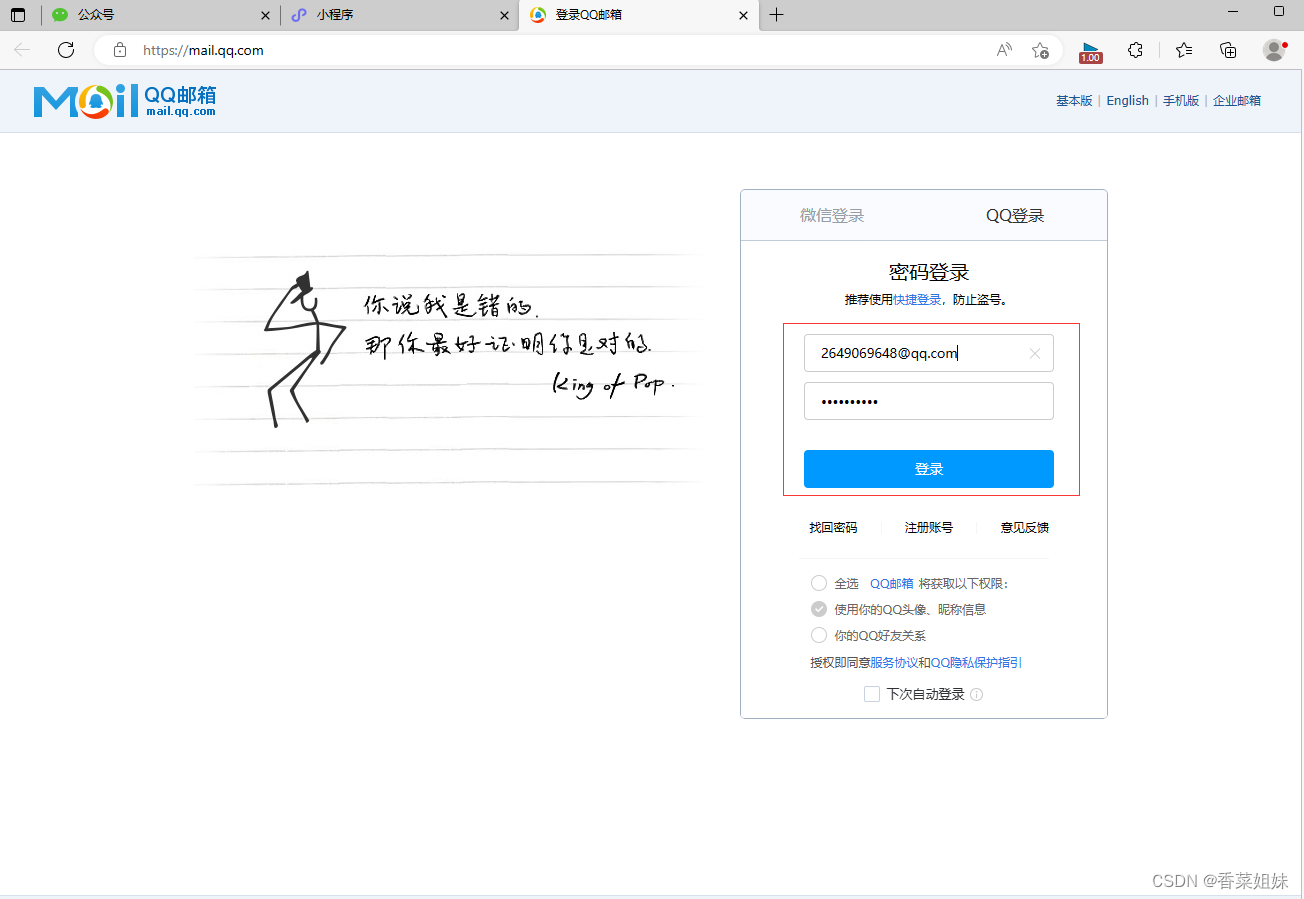The width and height of the screenshot is (1304, 899).
Task: Switch language to English
Action: [1127, 100]
